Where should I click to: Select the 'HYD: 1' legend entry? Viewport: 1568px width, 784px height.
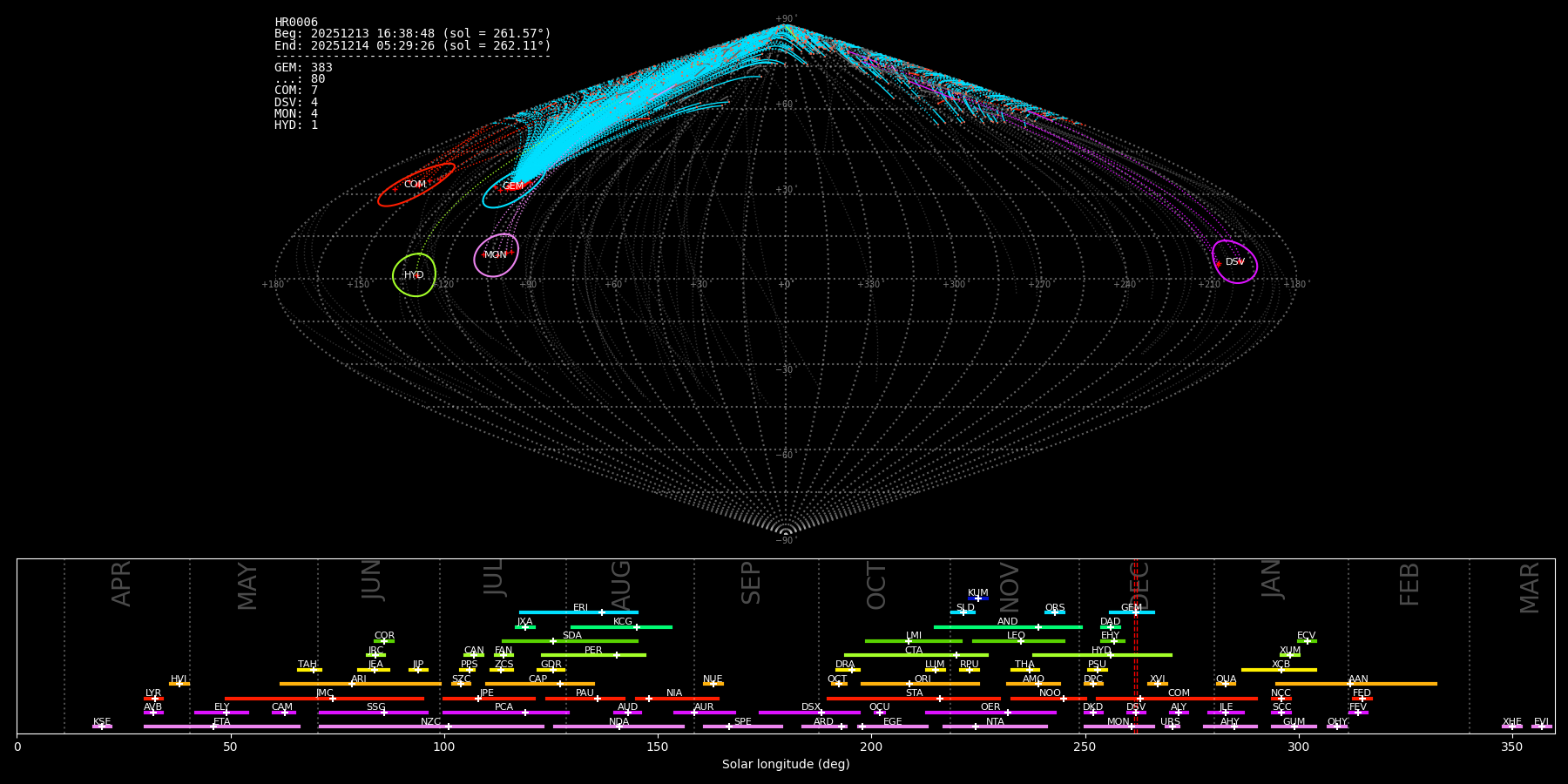(296, 125)
